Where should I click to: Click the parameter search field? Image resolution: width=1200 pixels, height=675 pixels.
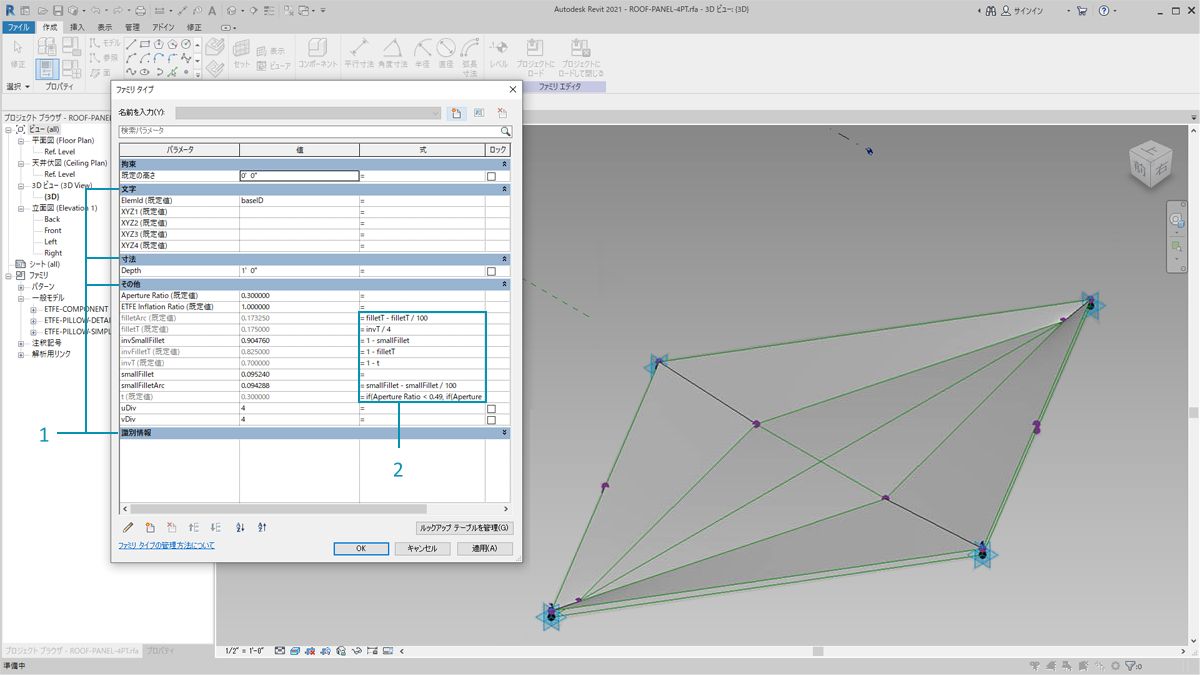309,131
